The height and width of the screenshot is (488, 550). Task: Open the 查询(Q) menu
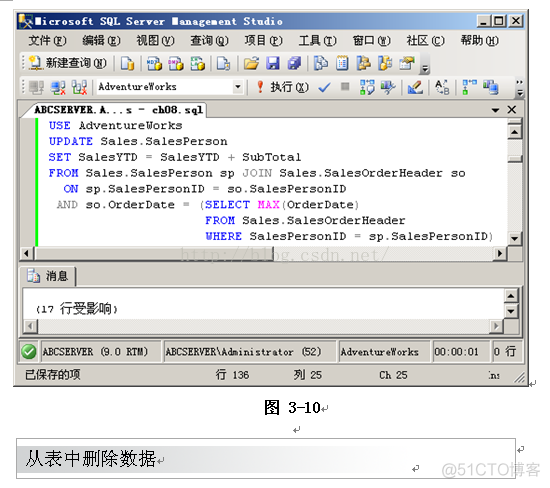point(209,41)
